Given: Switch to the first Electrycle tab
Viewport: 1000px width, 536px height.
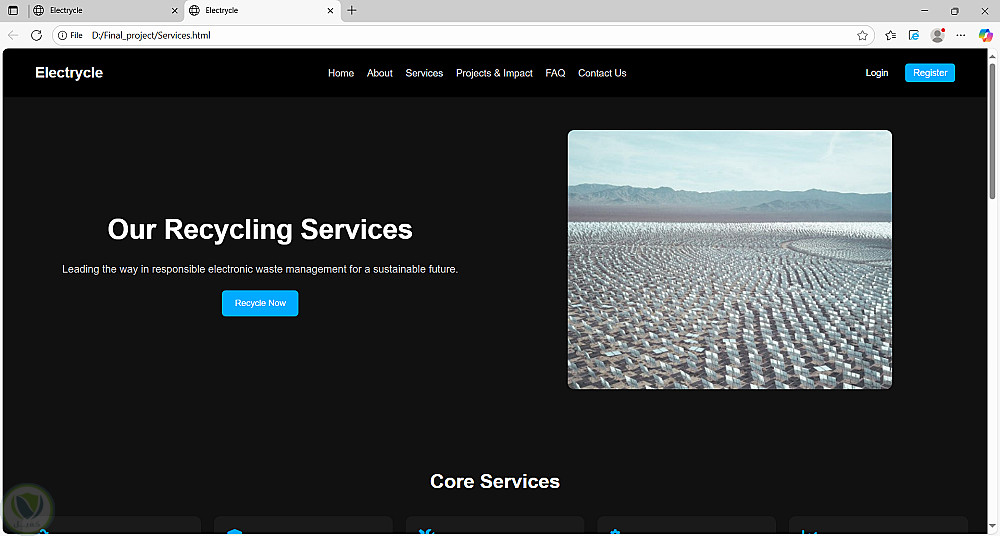Looking at the screenshot, I should tap(105, 10).
